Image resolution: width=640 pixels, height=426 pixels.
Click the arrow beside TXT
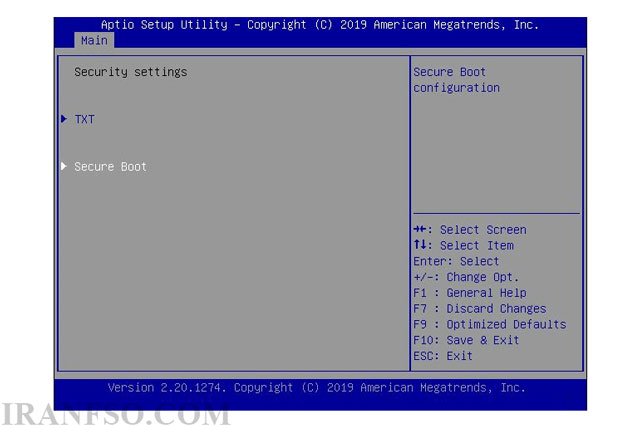tap(64, 119)
